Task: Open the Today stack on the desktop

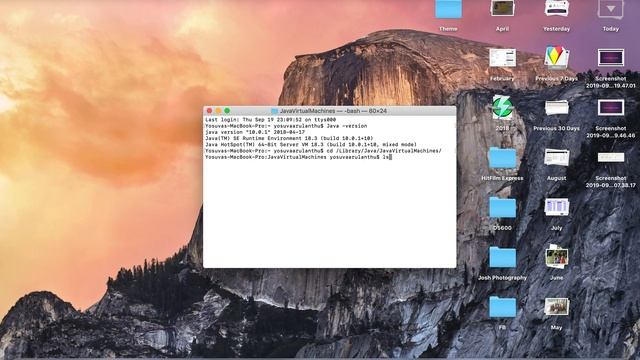Action: coord(611,9)
